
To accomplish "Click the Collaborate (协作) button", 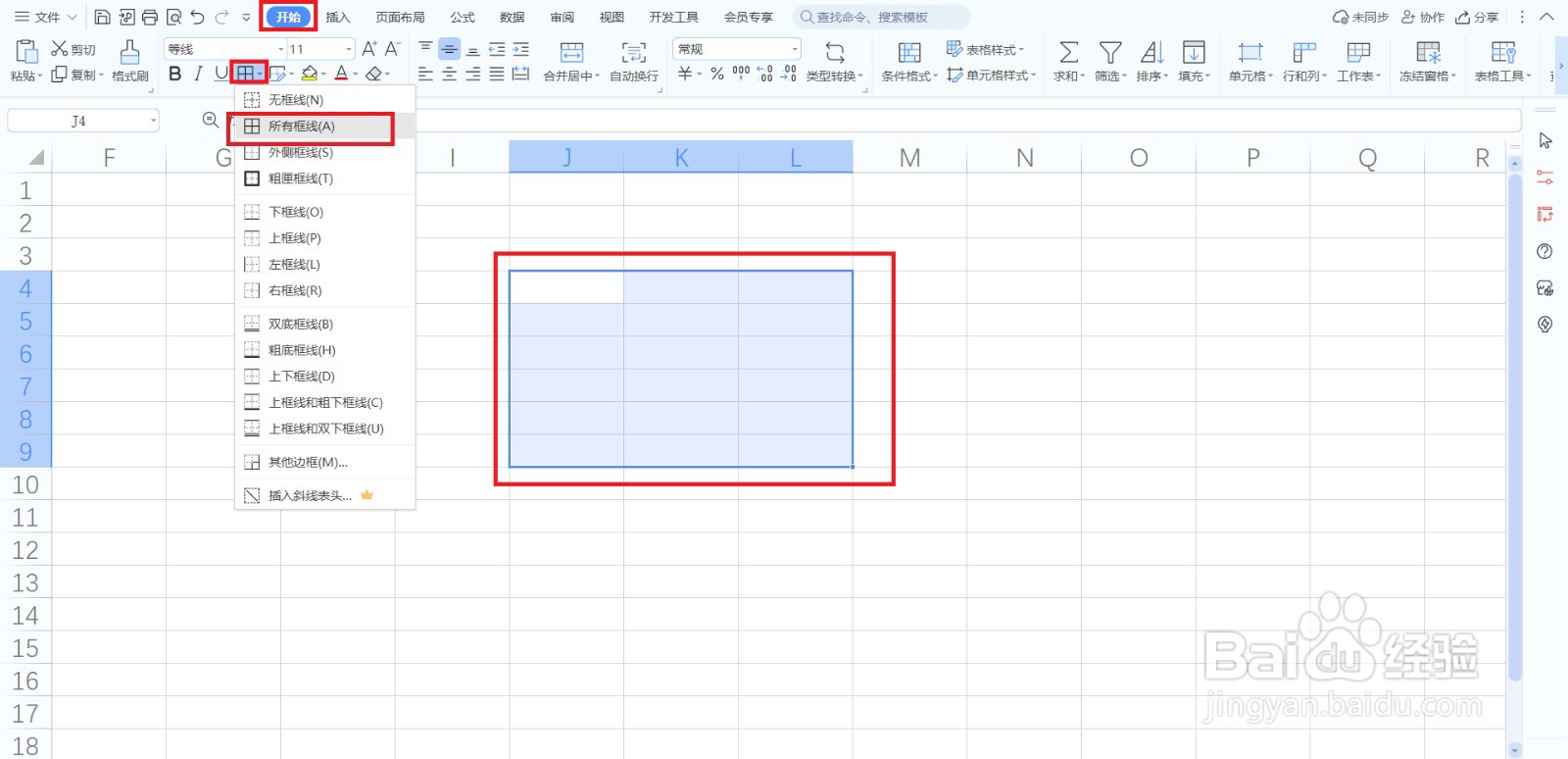I will click(x=1423, y=17).
